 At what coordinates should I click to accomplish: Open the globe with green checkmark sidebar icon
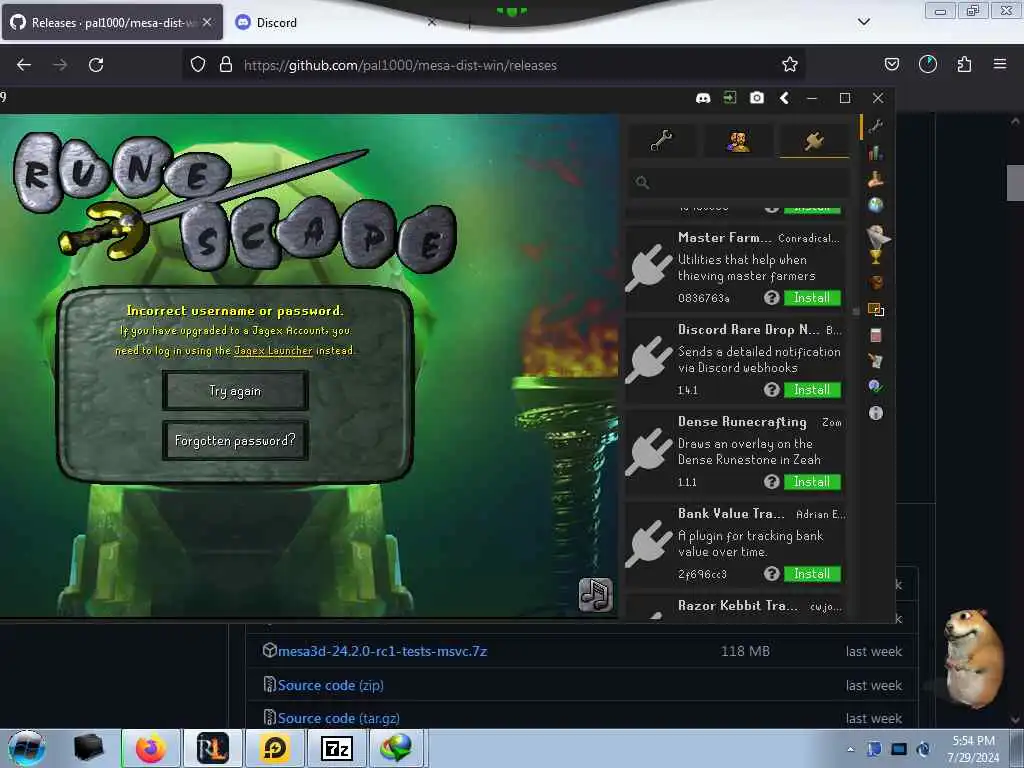876,387
